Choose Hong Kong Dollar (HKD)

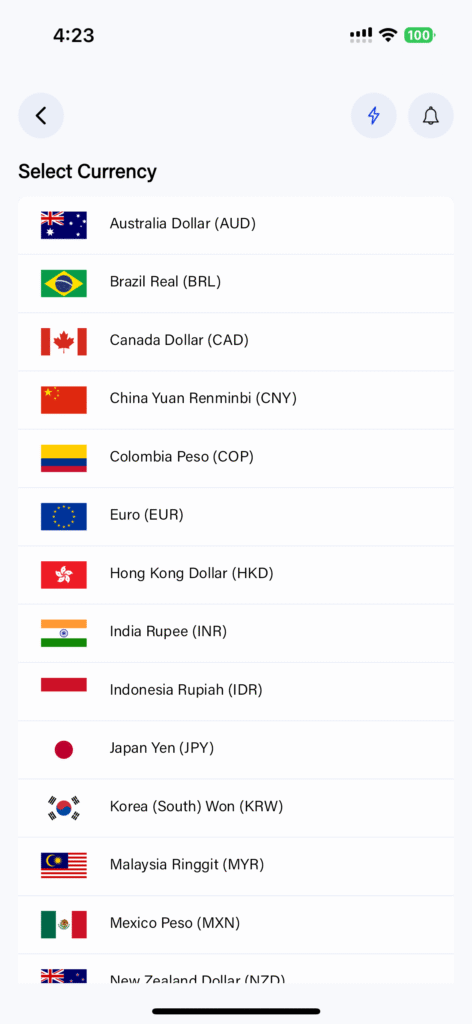click(x=236, y=575)
